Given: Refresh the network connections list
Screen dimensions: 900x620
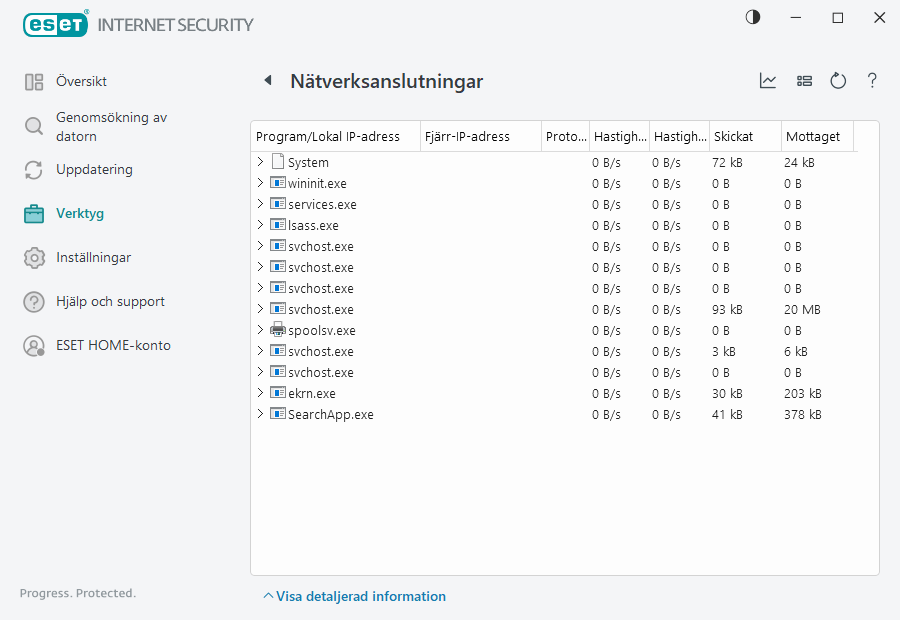Looking at the screenshot, I should pyautogui.click(x=838, y=81).
